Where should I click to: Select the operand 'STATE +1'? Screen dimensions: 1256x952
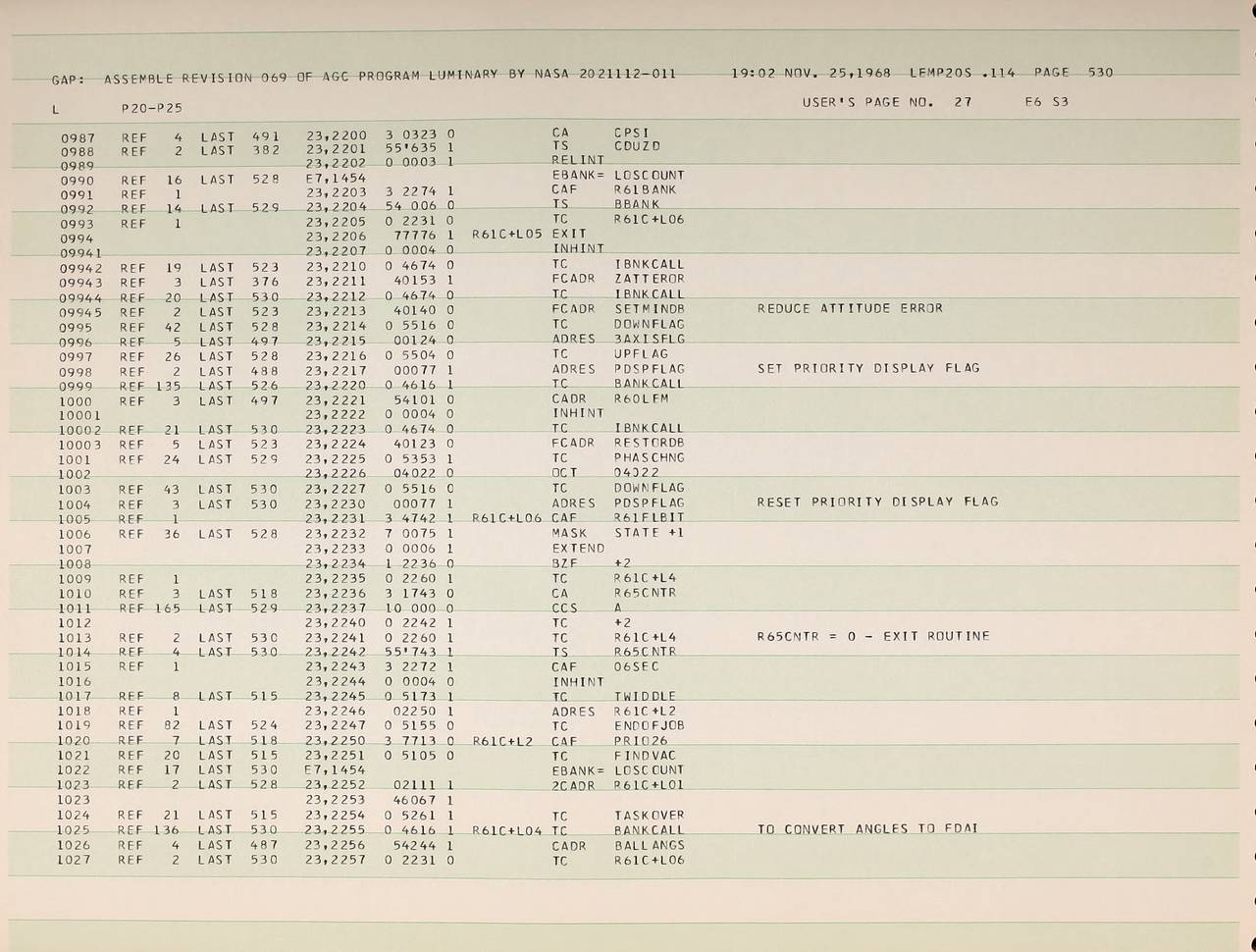[x=649, y=533]
